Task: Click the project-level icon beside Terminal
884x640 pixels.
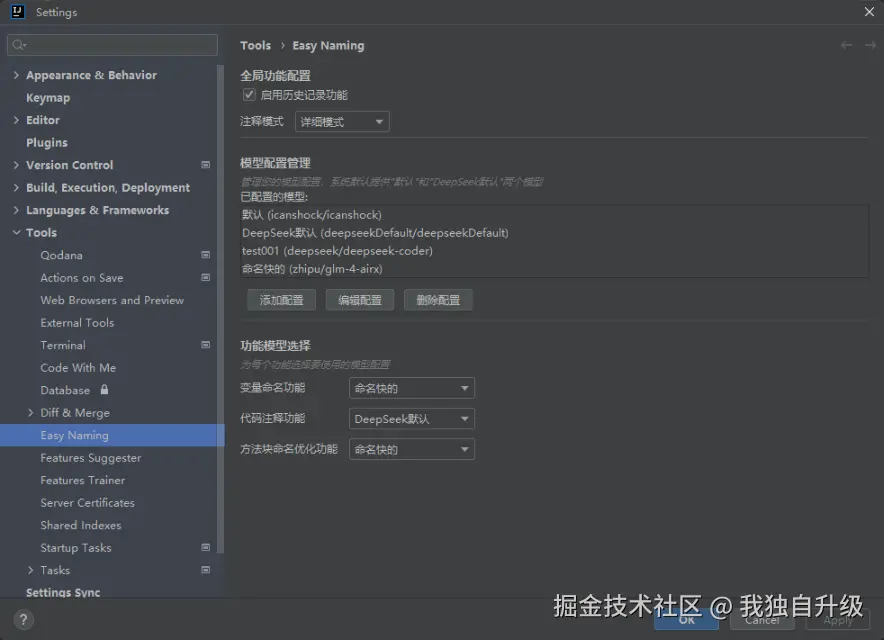Action: 205,345
